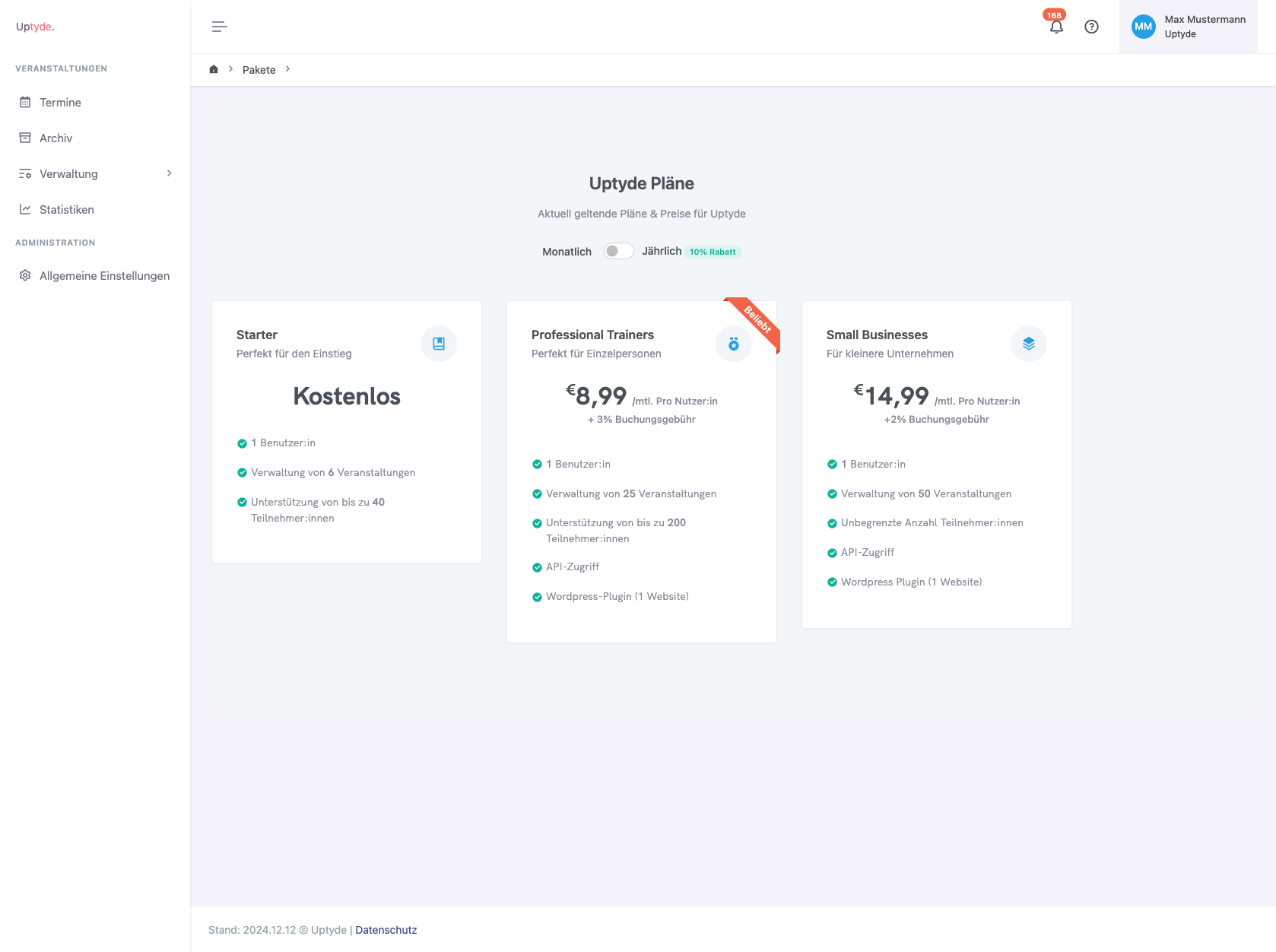Screen dimensions: 1276x952
Task: Click the chevron after Pakete breadcrumb
Action: [287, 69]
